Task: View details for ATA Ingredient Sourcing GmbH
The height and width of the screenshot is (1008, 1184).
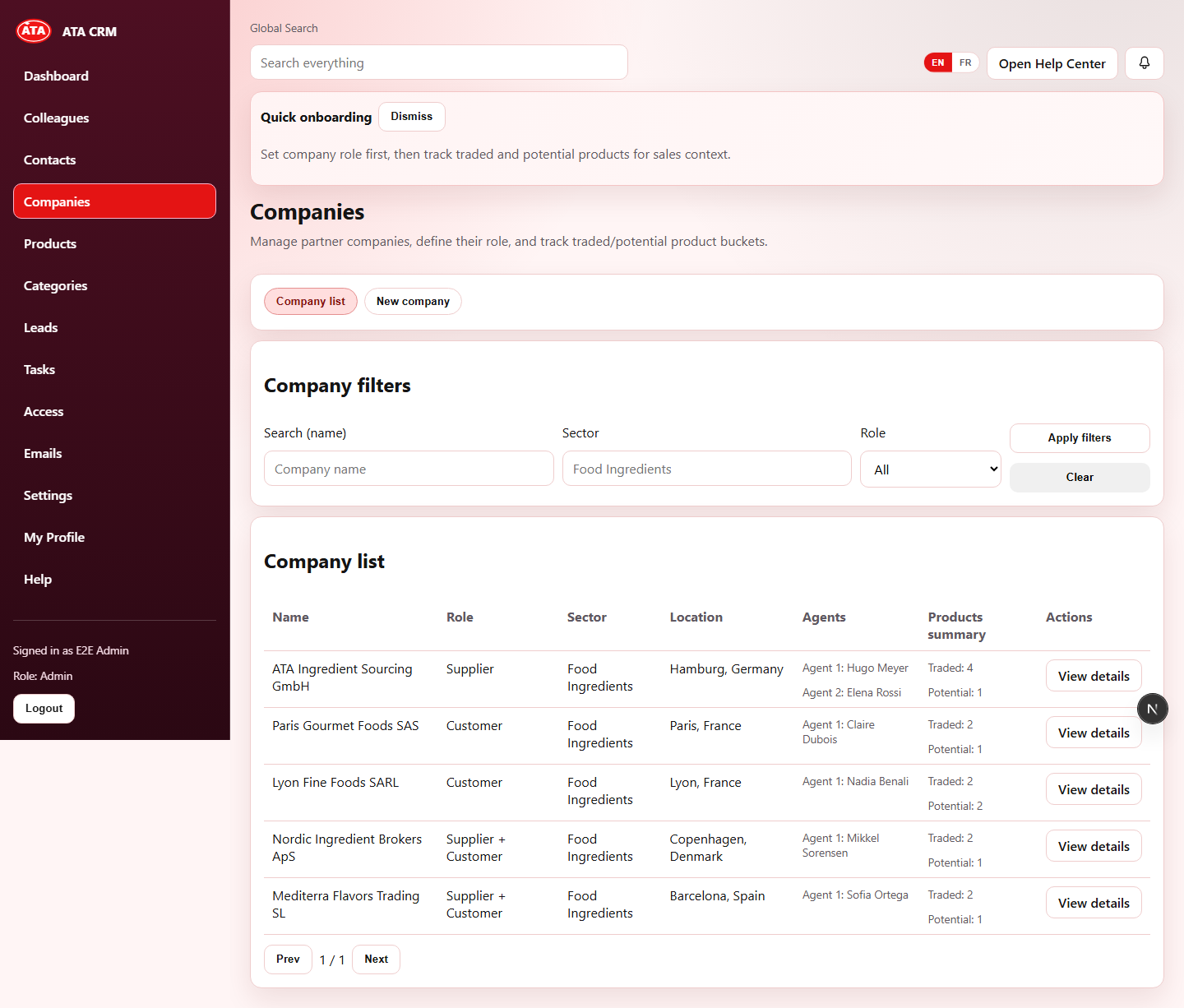Action: (1094, 675)
